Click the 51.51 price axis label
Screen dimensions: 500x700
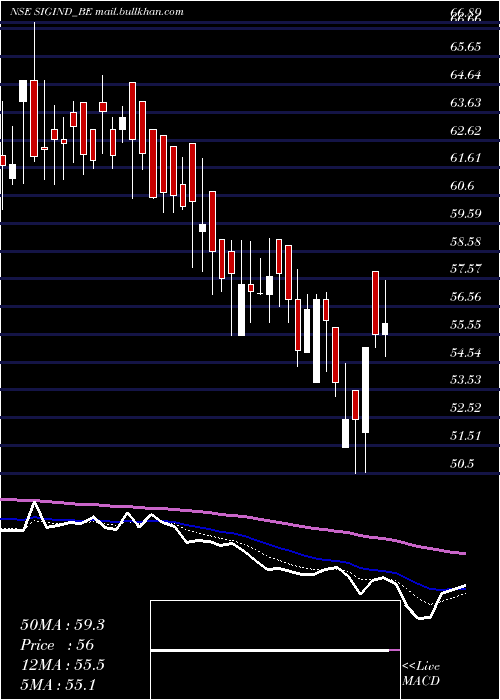466,436
